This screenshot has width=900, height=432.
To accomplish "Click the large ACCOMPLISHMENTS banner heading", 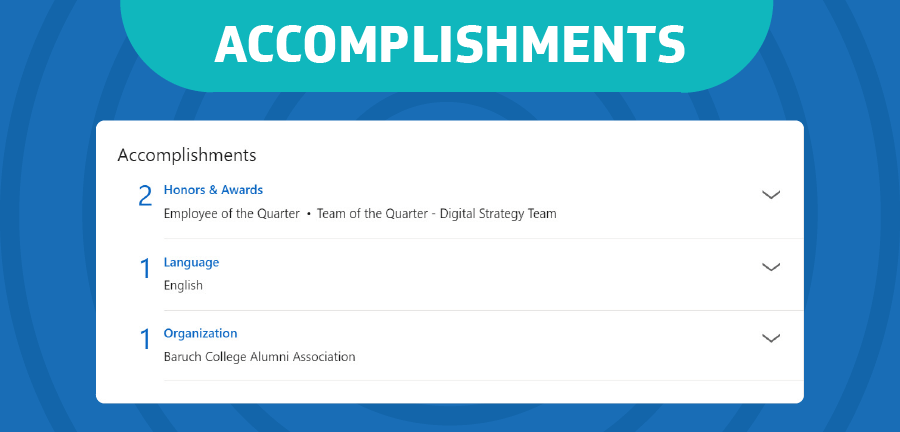I will point(450,45).
